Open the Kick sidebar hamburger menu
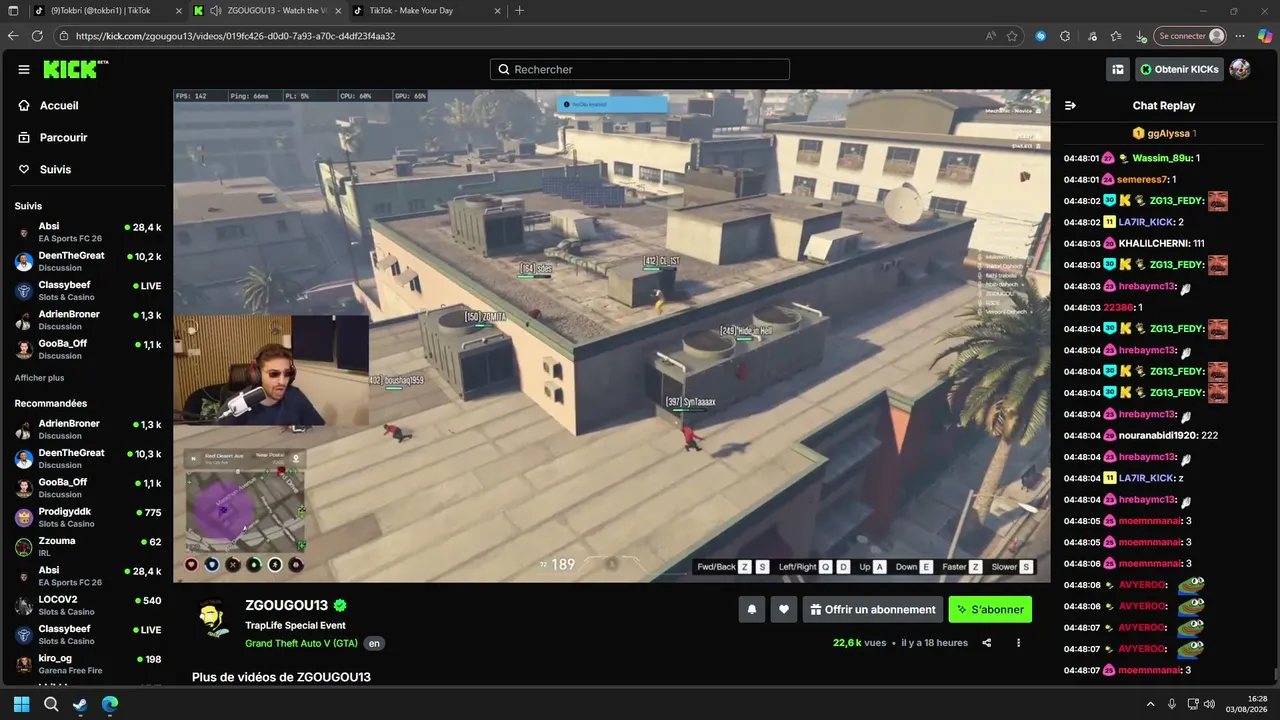Image resolution: width=1280 pixels, height=720 pixels. pyautogui.click(x=24, y=69)
